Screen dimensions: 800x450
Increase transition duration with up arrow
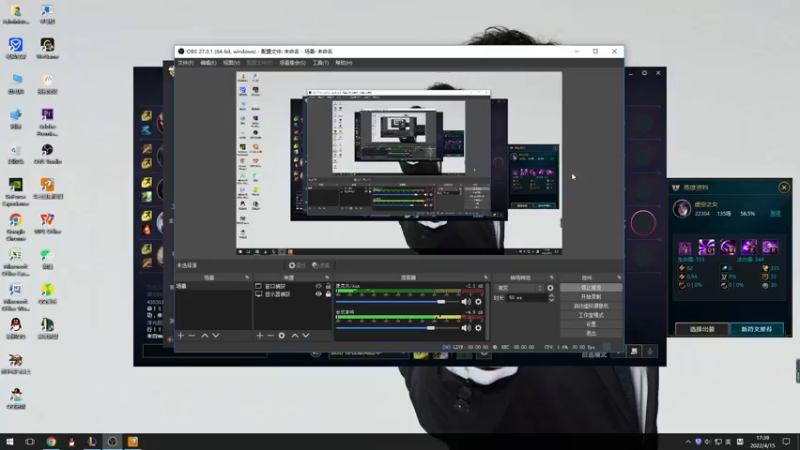point(551,295)
